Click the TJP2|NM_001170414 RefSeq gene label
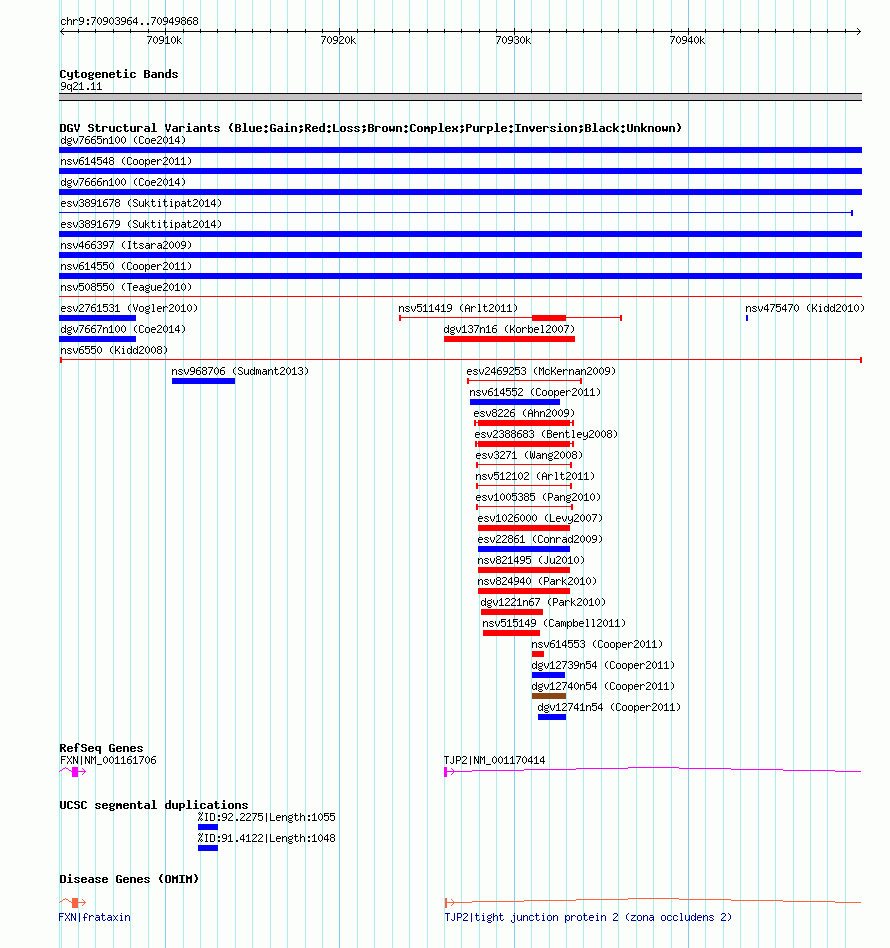Viewport: 890px width, 948px height. 494,761
